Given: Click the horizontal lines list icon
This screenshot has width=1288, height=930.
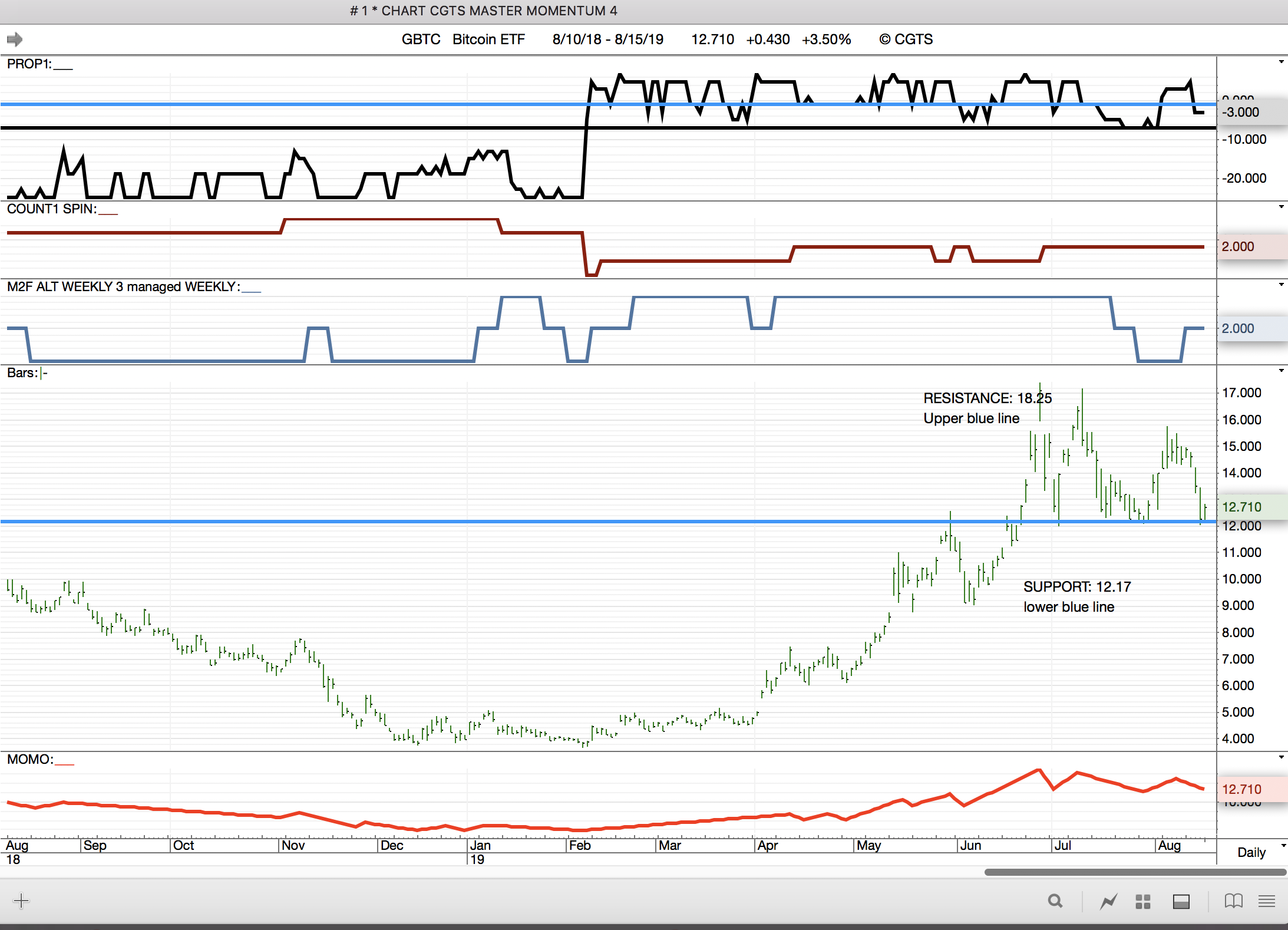Looking at the screenshot, I should pos(1266,901).
